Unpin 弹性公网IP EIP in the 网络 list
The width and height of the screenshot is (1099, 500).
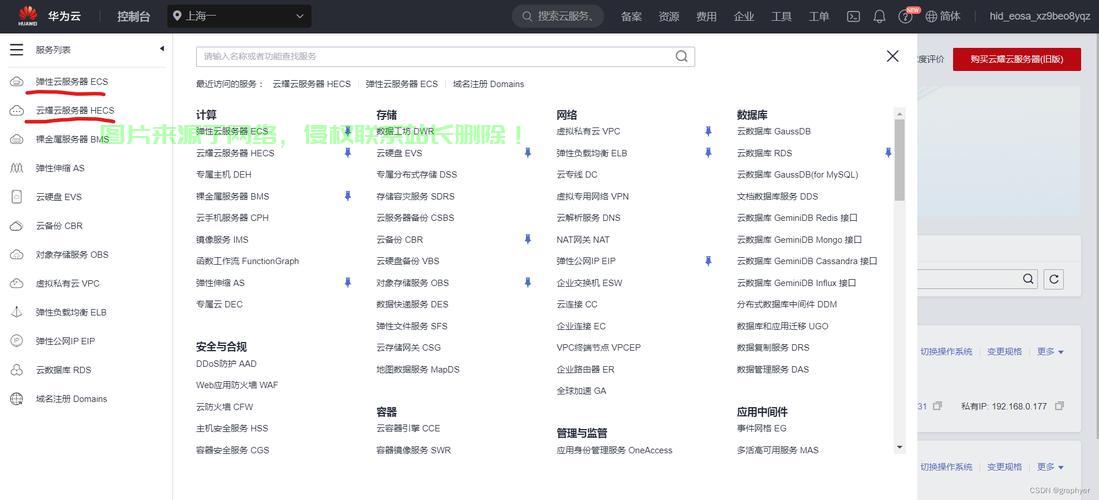708,261
